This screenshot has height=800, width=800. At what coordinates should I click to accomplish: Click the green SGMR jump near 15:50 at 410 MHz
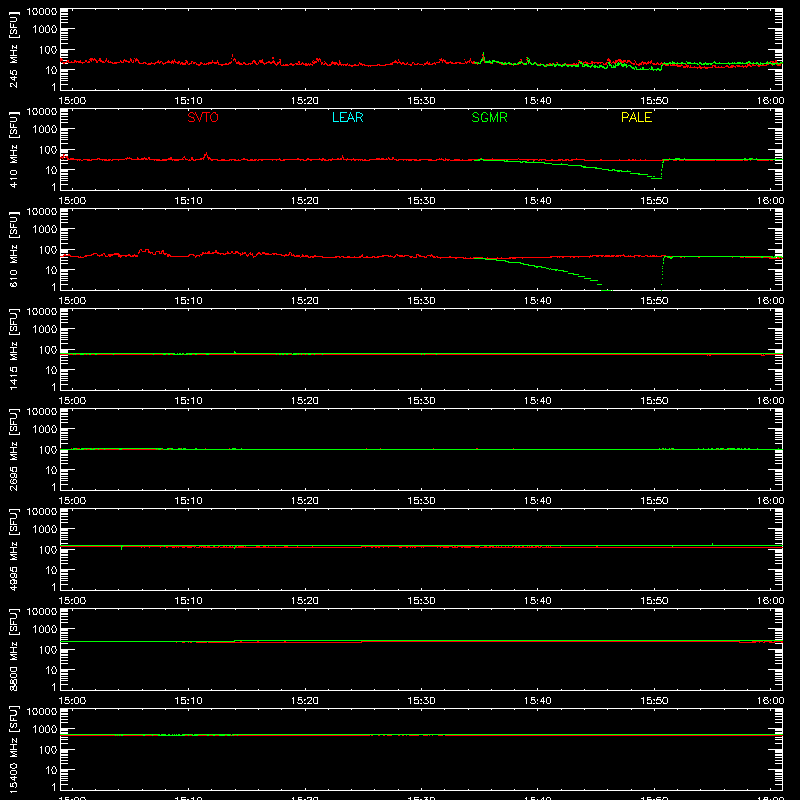[662, 169]
